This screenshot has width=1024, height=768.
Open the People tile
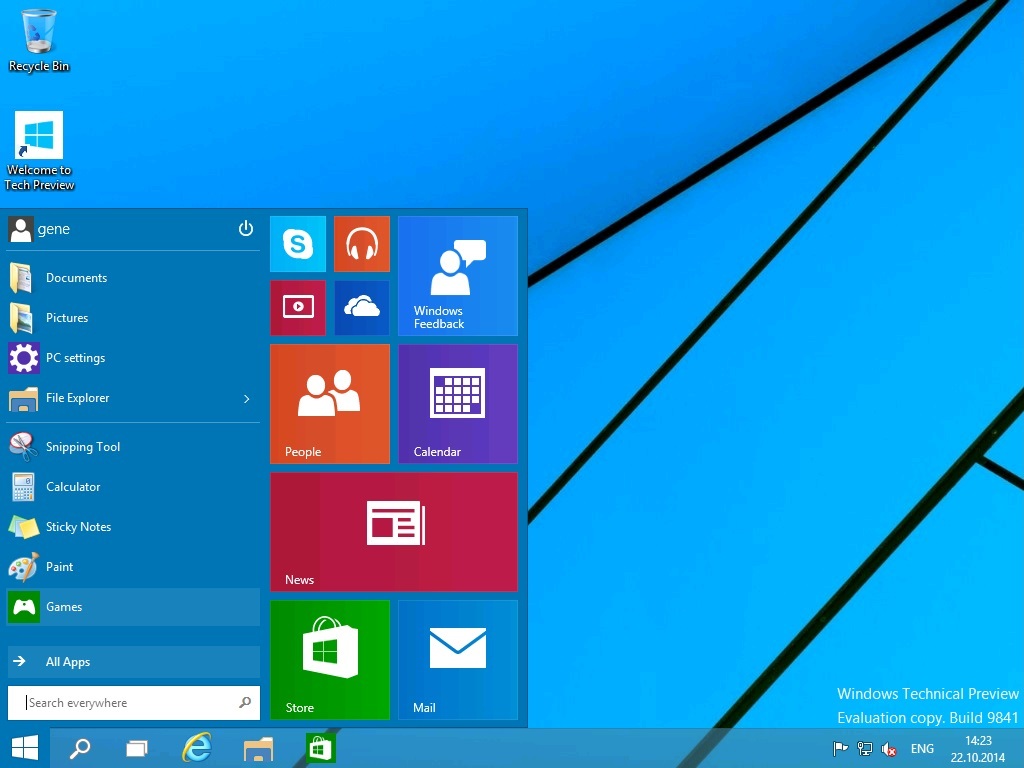(x=329, y=404)
